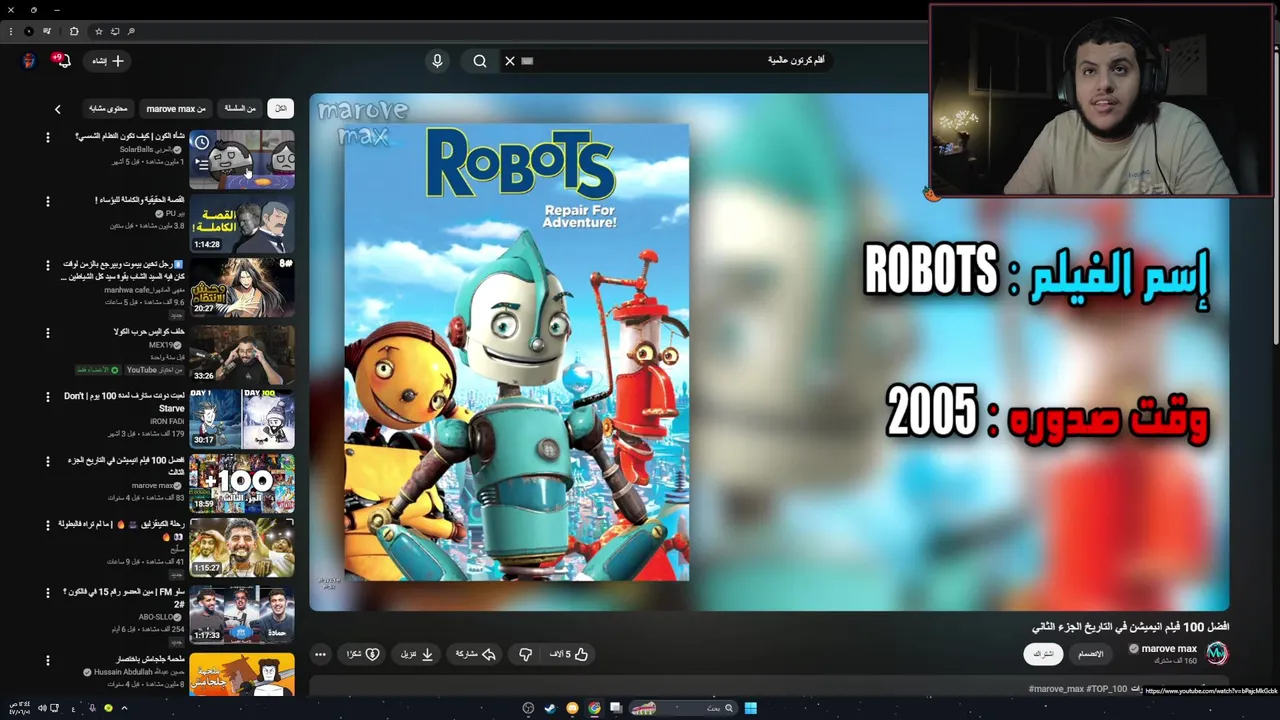
Task: Click the marove max channel name
Action: [x=1168, y=649]
